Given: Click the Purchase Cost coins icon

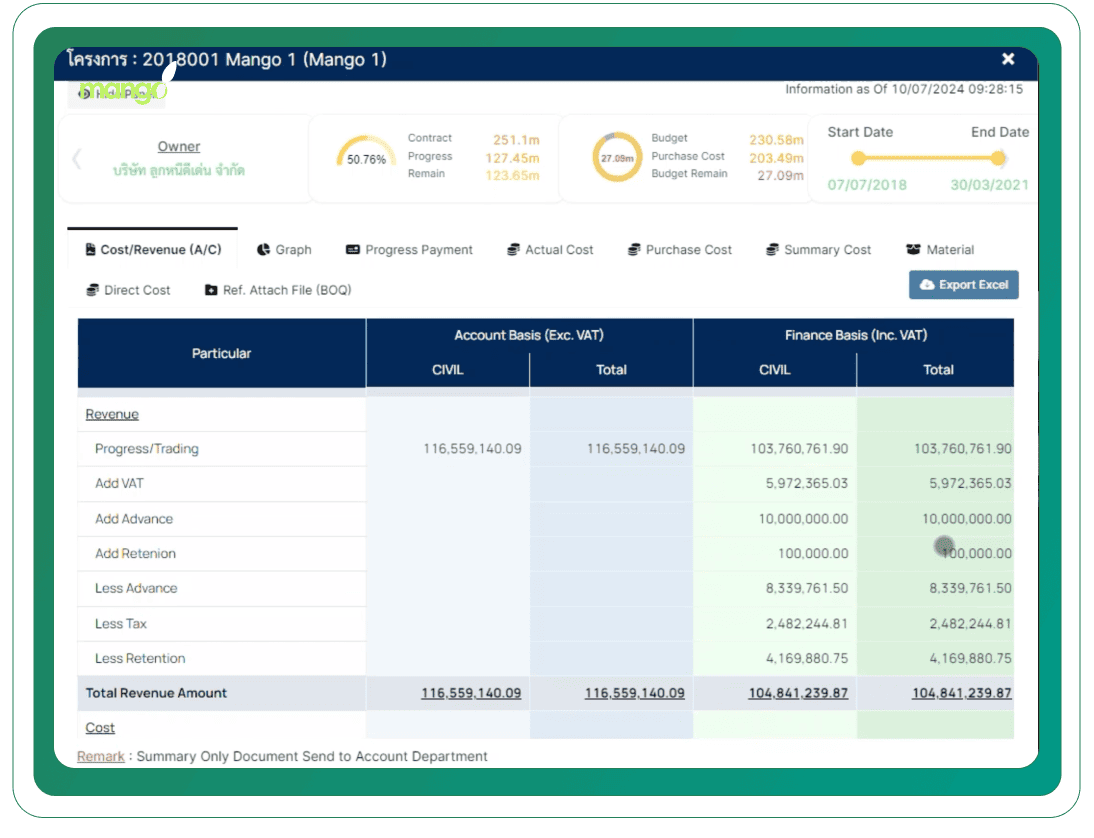Looking at the screenshot, I should pyautogui.click(x=634, y=250).
